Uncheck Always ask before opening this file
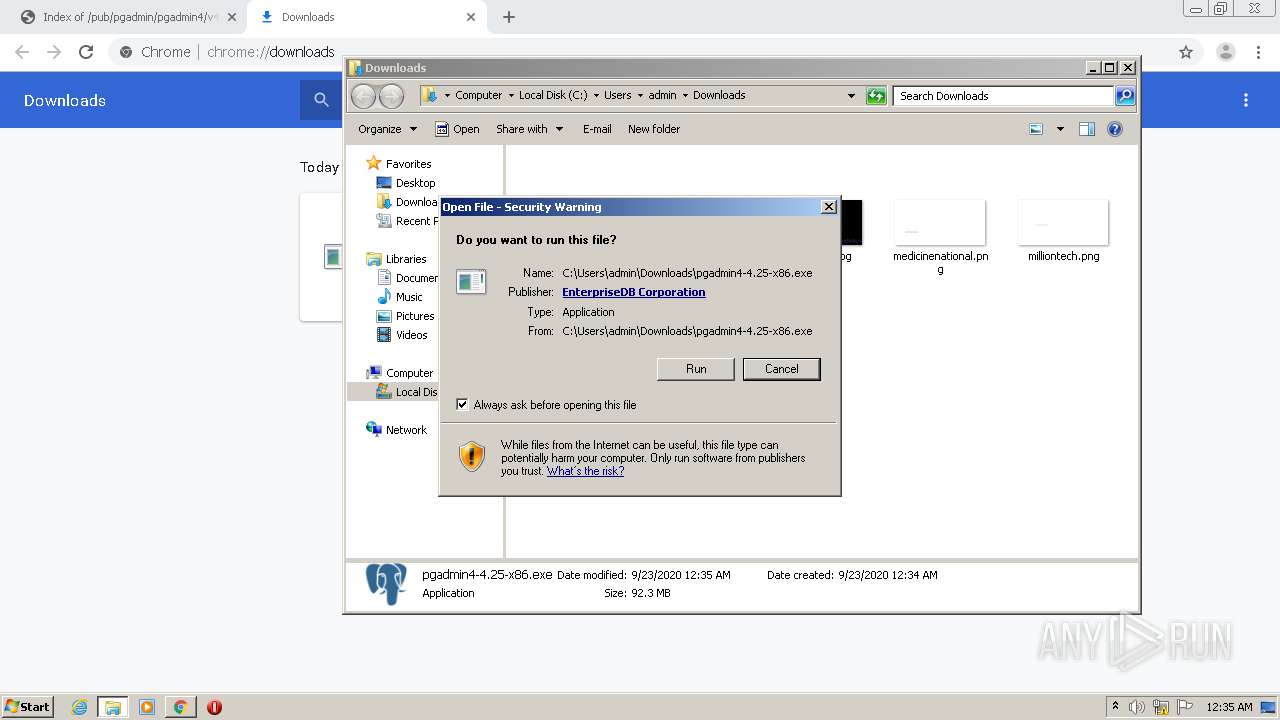 [462, 405]
